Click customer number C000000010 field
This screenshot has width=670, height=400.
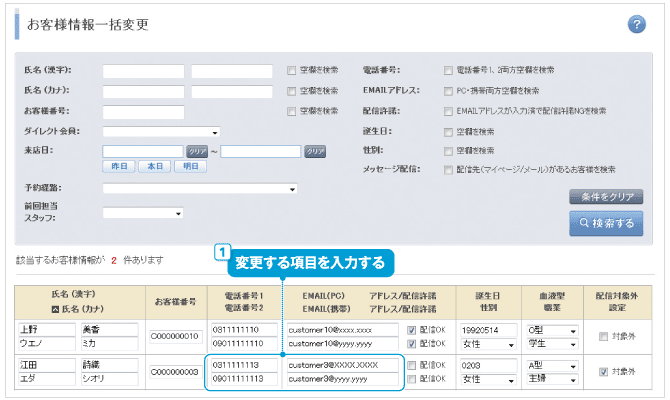(x=175, y=337)
